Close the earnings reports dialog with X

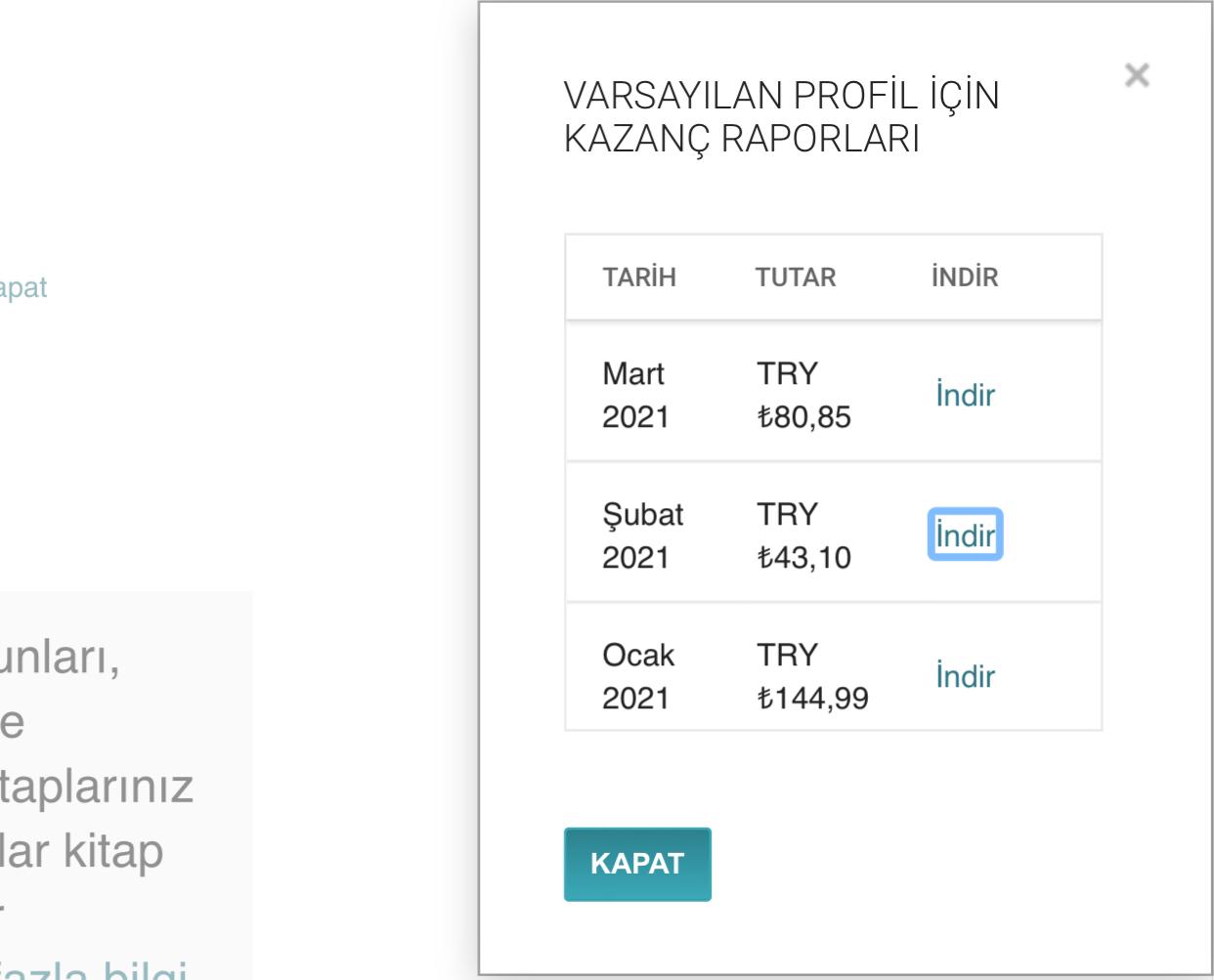pyautogui.click(x=1137, y=75)
